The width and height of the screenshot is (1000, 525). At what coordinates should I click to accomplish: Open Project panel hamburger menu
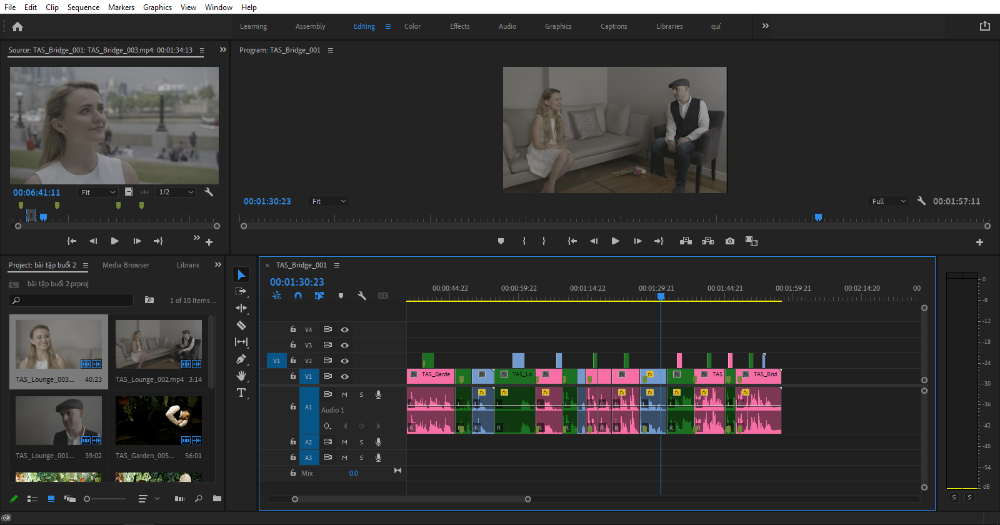(x=85, y=265)
